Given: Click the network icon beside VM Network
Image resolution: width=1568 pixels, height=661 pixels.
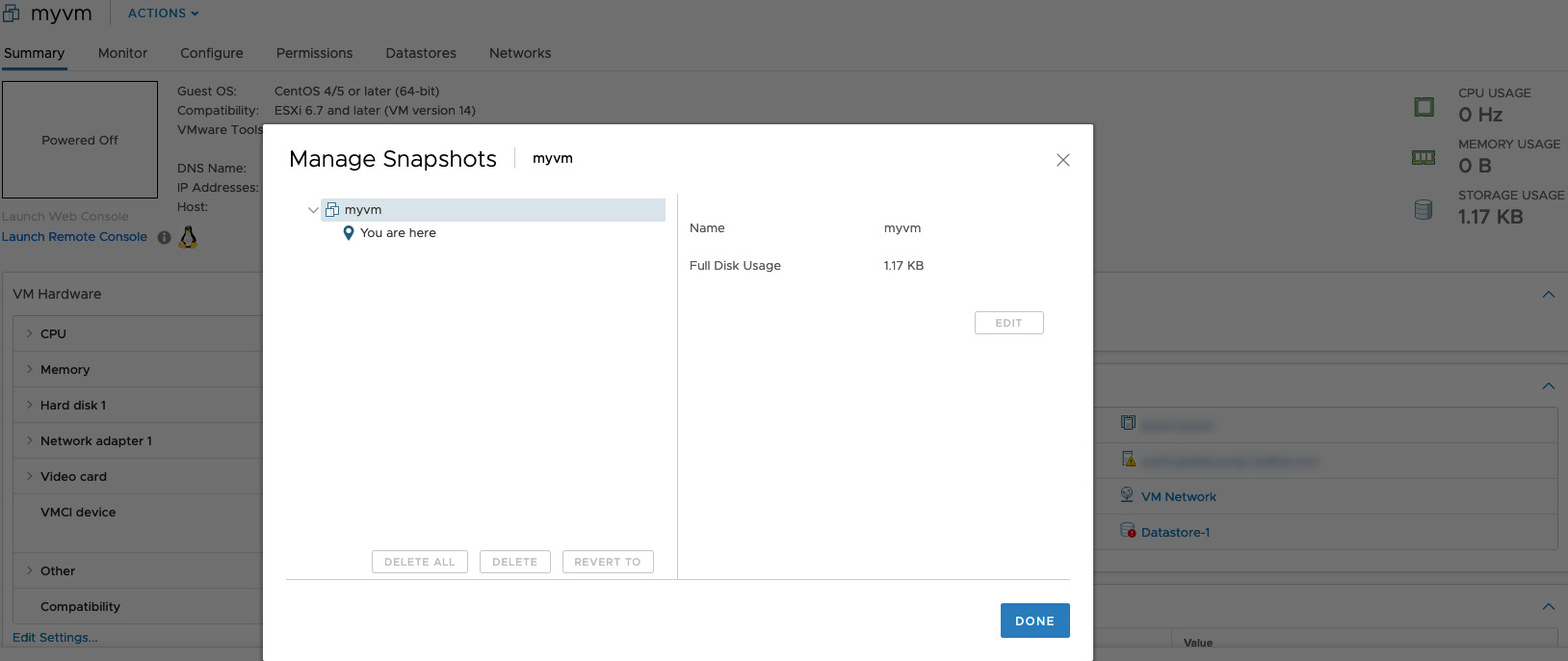Looking at the screenshot, I should [1127, 495].
